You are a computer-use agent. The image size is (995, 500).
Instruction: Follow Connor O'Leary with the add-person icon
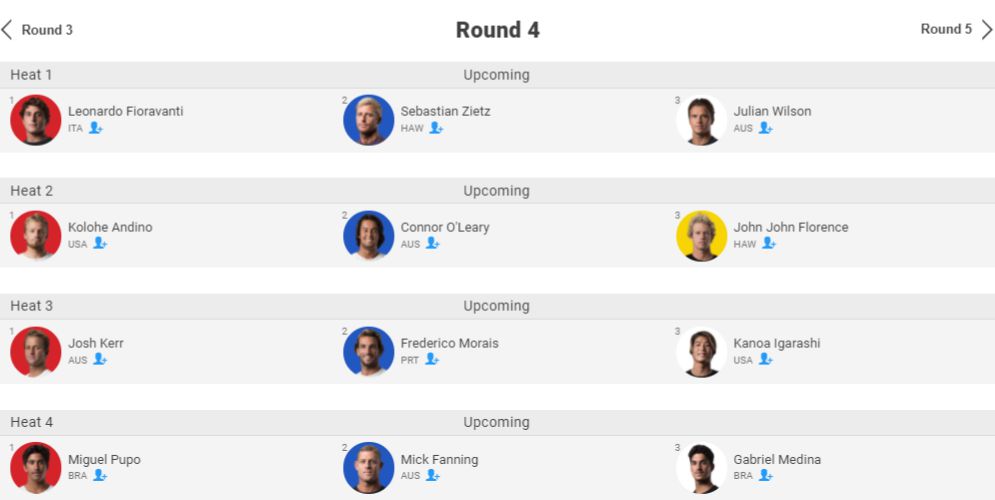click(432, 243)
